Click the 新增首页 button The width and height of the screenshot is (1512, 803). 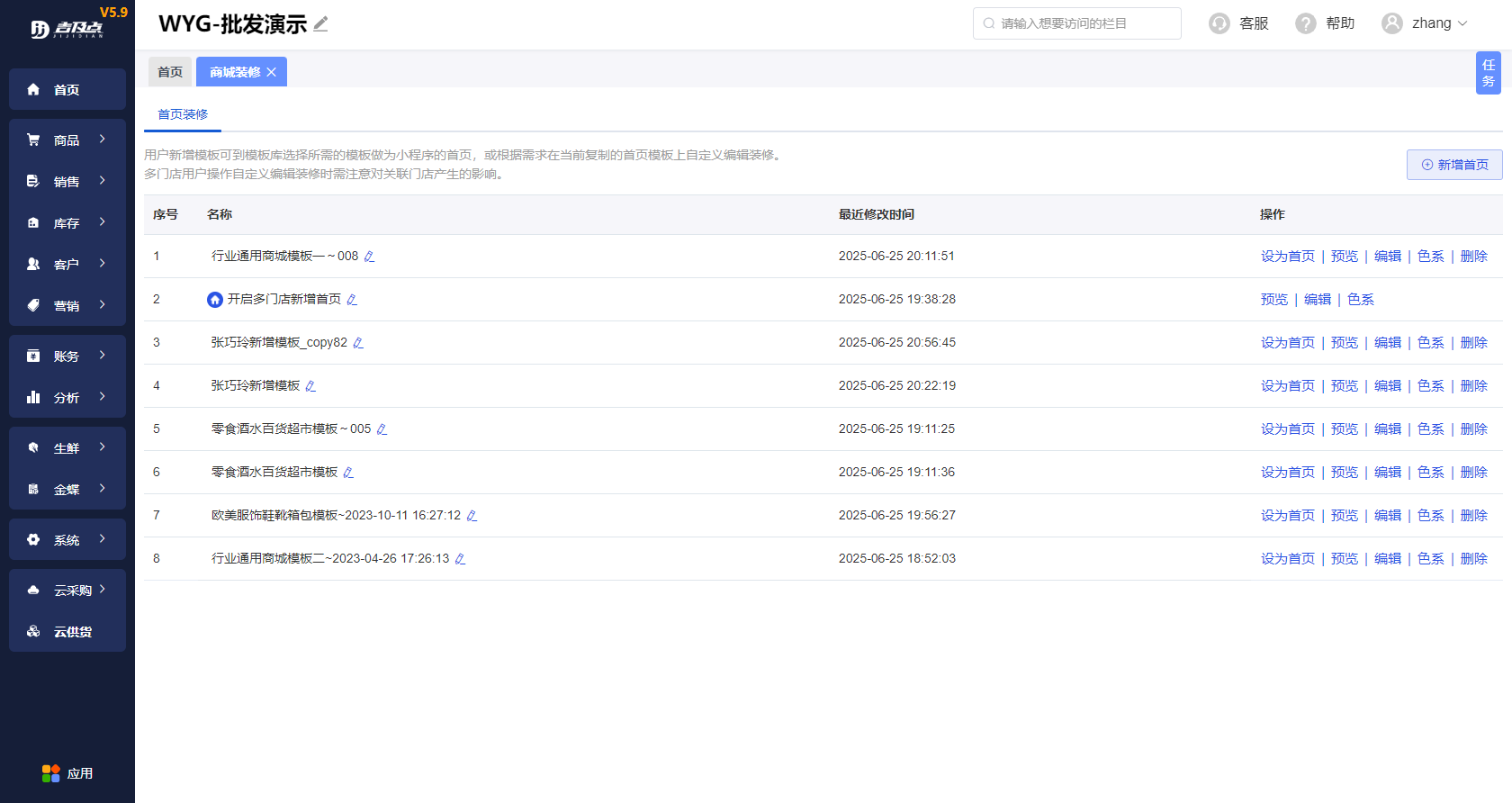[1453, 165]
